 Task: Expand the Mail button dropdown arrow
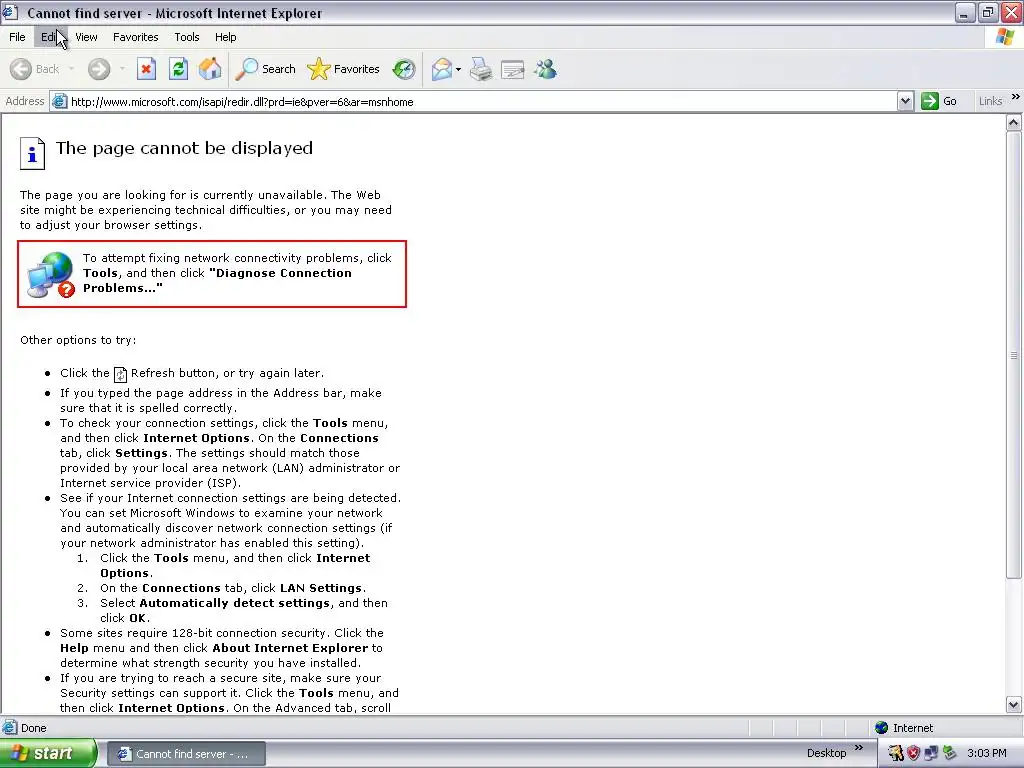(458, 69)
